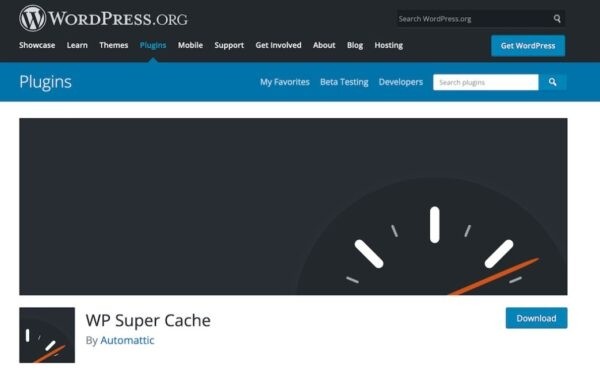Click the WP Super Cache plugin icon

[x=47, y=335]
